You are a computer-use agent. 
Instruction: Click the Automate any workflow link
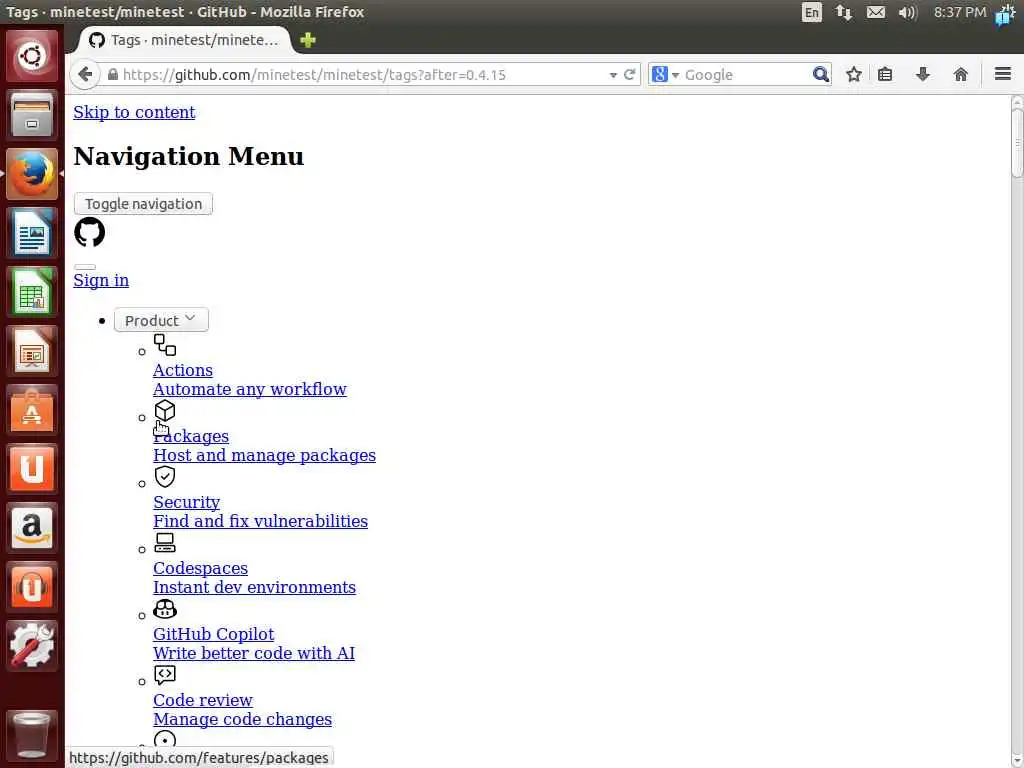pos(249,389)
